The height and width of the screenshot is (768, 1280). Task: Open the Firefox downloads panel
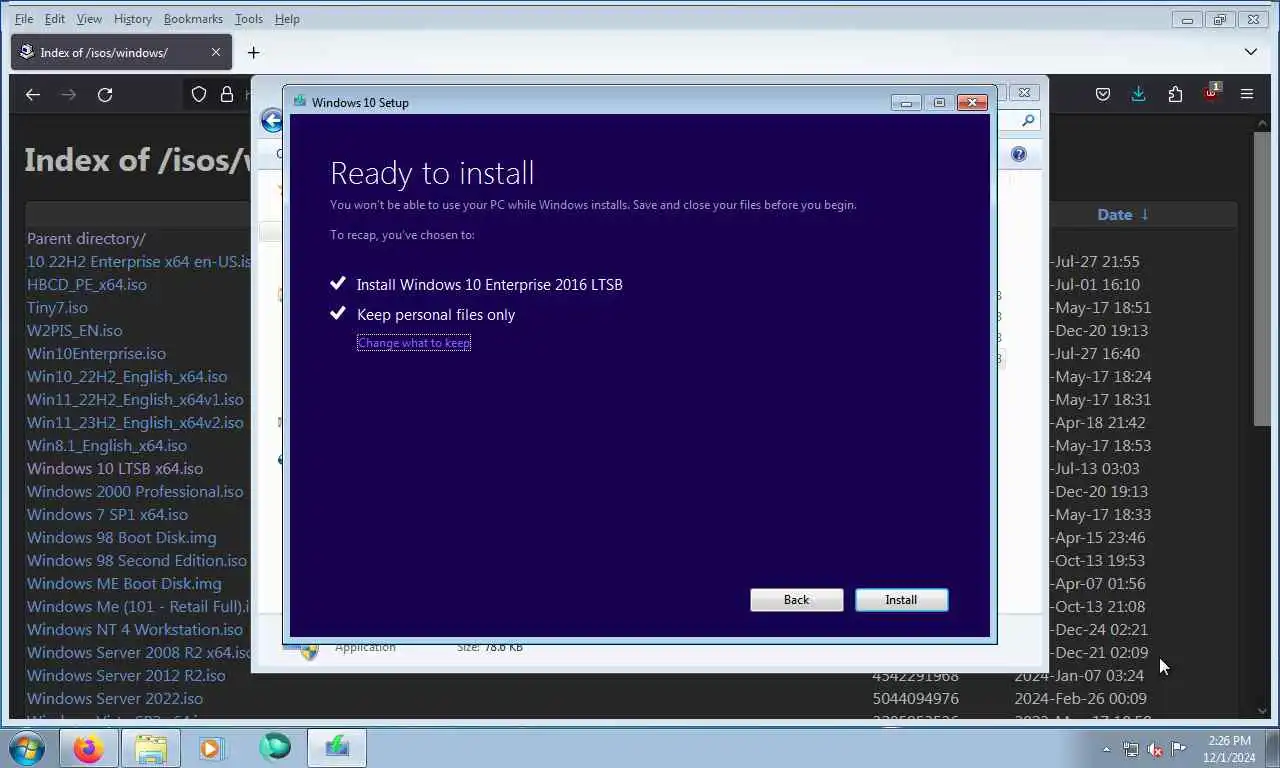pyautogui.click(x=1138, y=94)
